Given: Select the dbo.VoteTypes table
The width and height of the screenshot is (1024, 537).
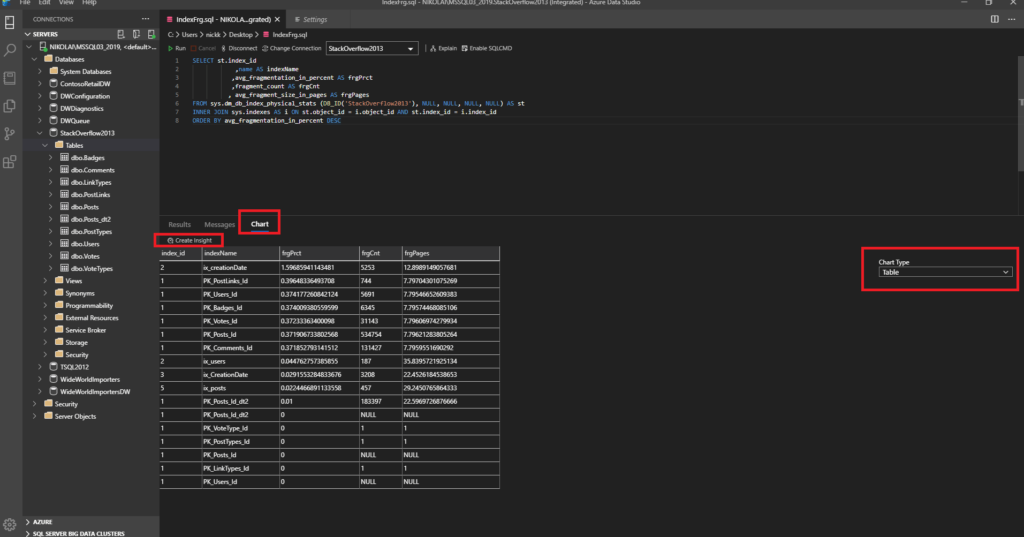Looking at the screenshot, I should [91, 268].
